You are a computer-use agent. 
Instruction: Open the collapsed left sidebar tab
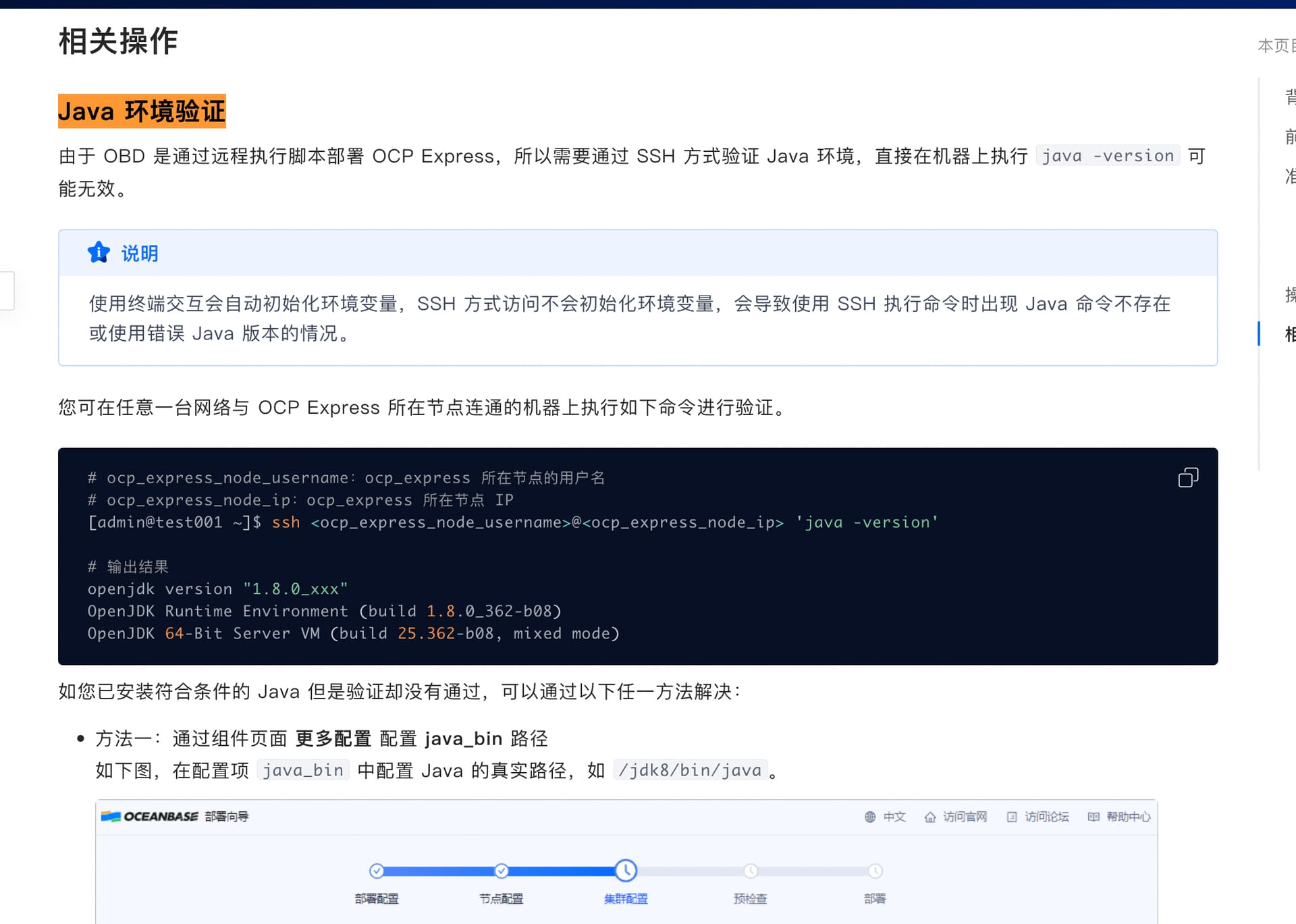7,290
